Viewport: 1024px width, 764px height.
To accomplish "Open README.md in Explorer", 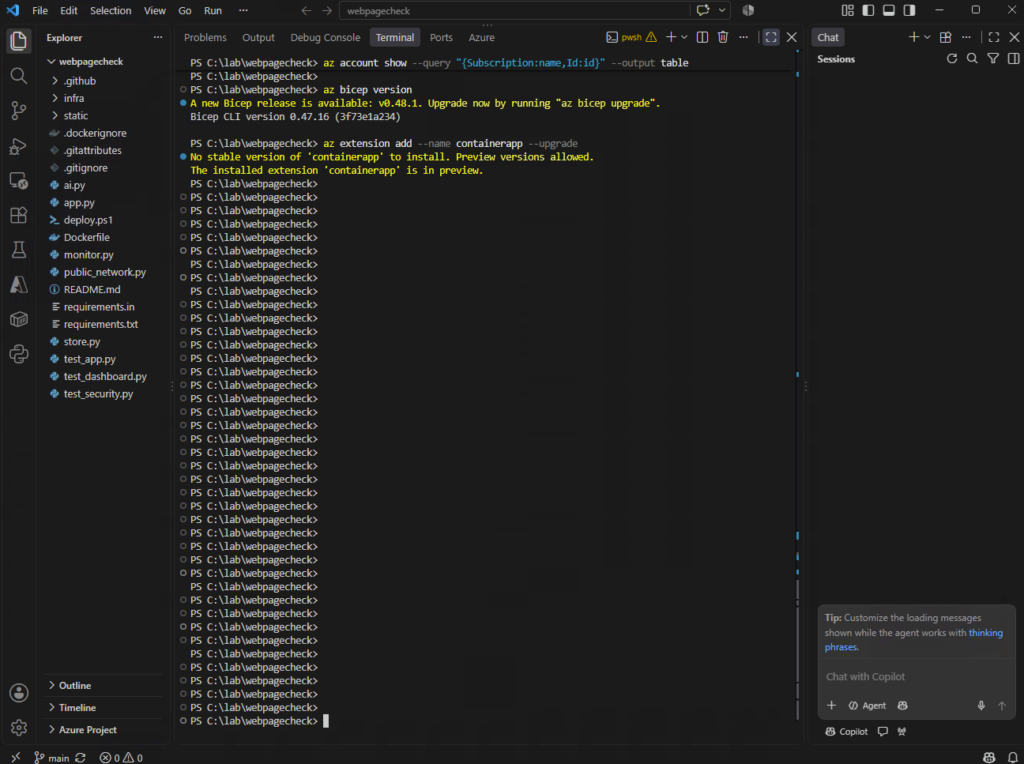I will point(91,289).
